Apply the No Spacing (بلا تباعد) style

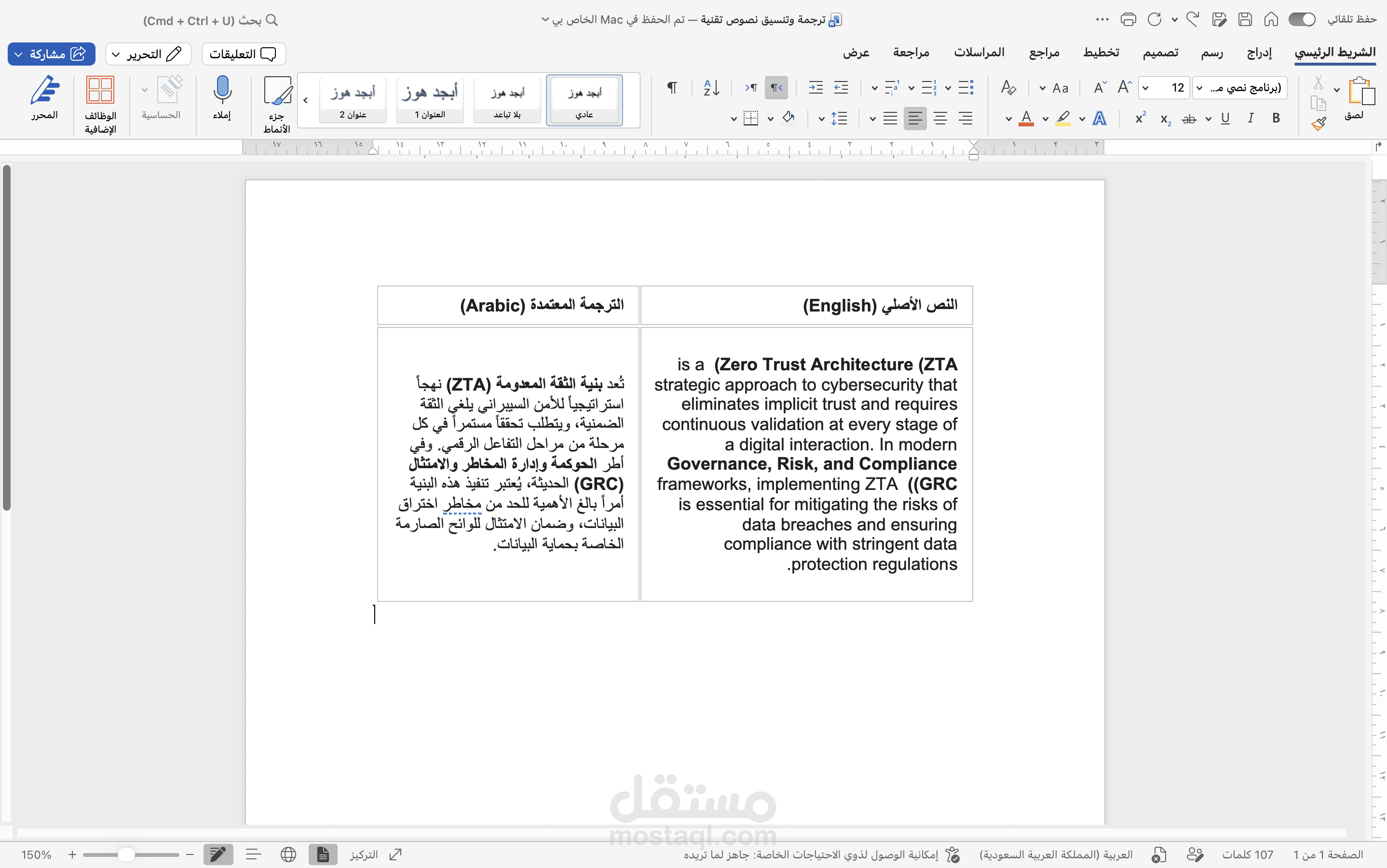pyautogui.click(x=507, y=100)
